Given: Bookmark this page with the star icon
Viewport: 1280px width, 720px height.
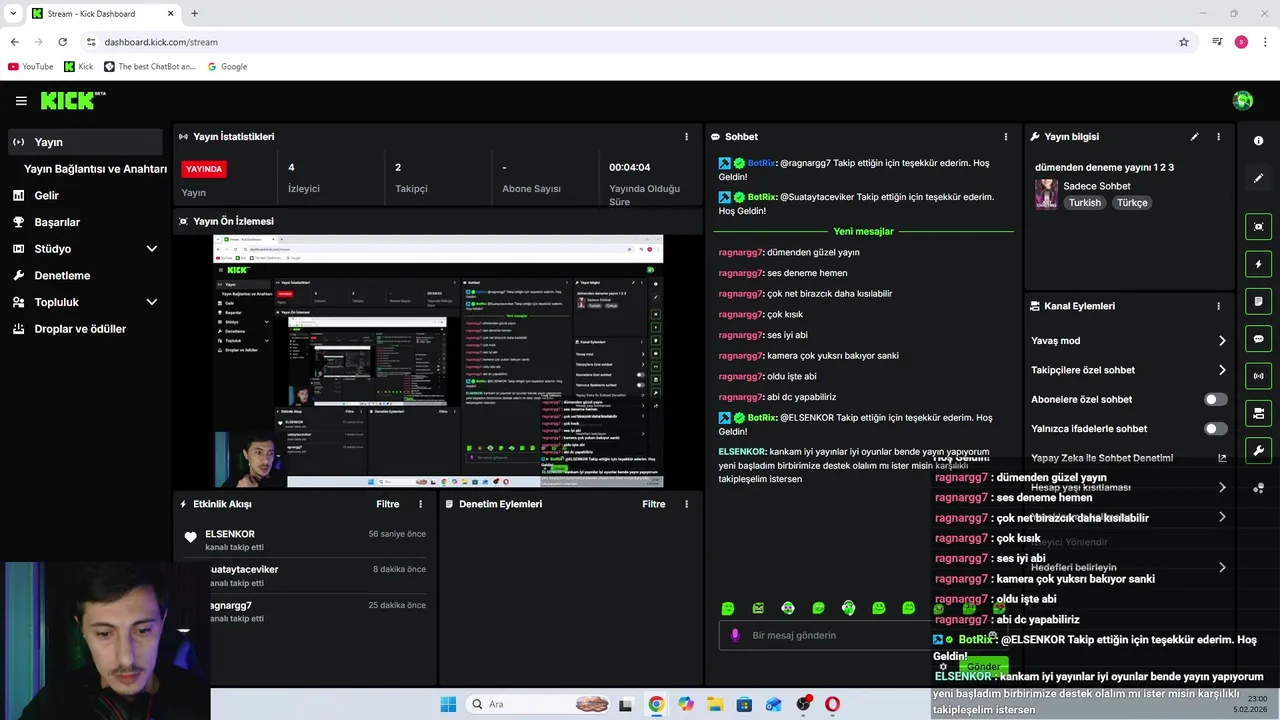Looking at the screenshot, I should [1184, 42].
